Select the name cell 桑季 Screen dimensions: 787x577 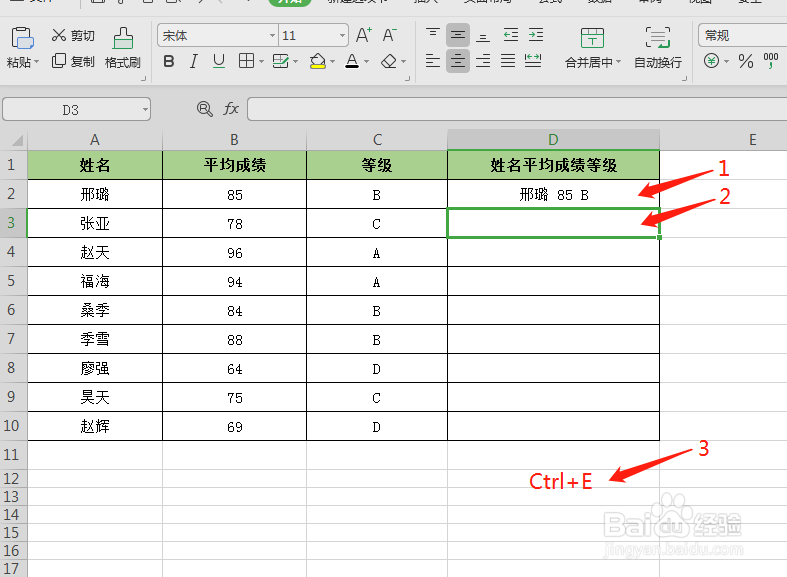tap(95, 311)
